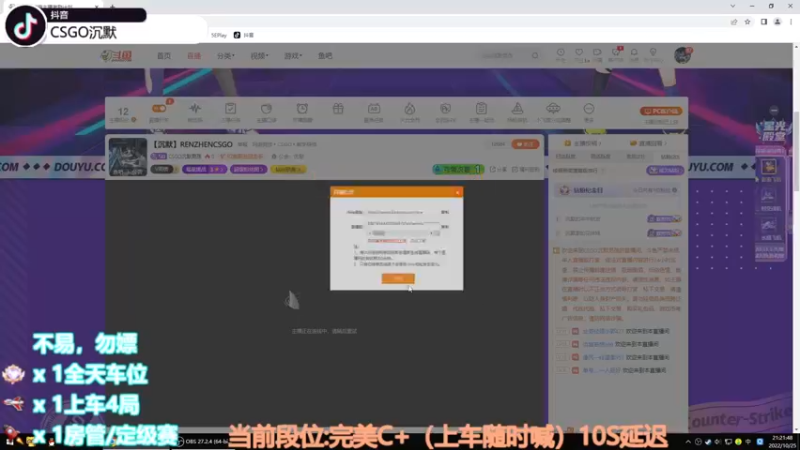Open the Chrome three-dot menu
This screenshot has height=450, width=800.
coord(791,22)
